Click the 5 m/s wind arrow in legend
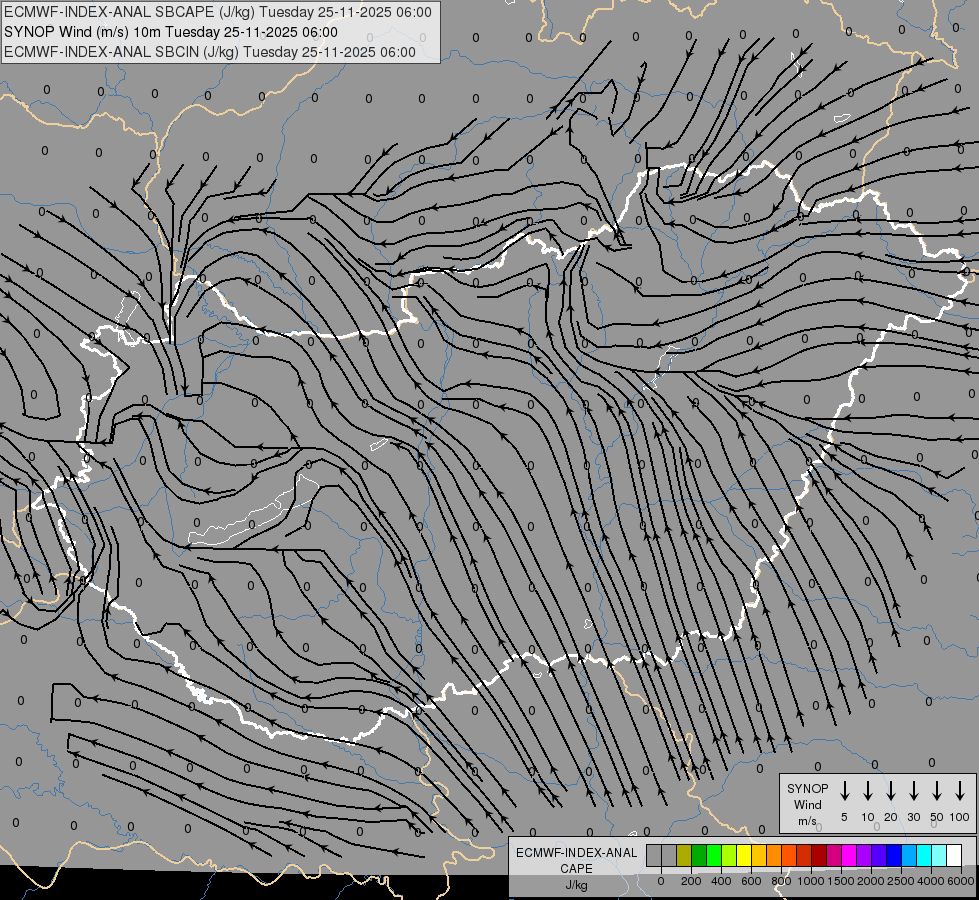Screen dimensions: 979x900 tap(844, 791)
